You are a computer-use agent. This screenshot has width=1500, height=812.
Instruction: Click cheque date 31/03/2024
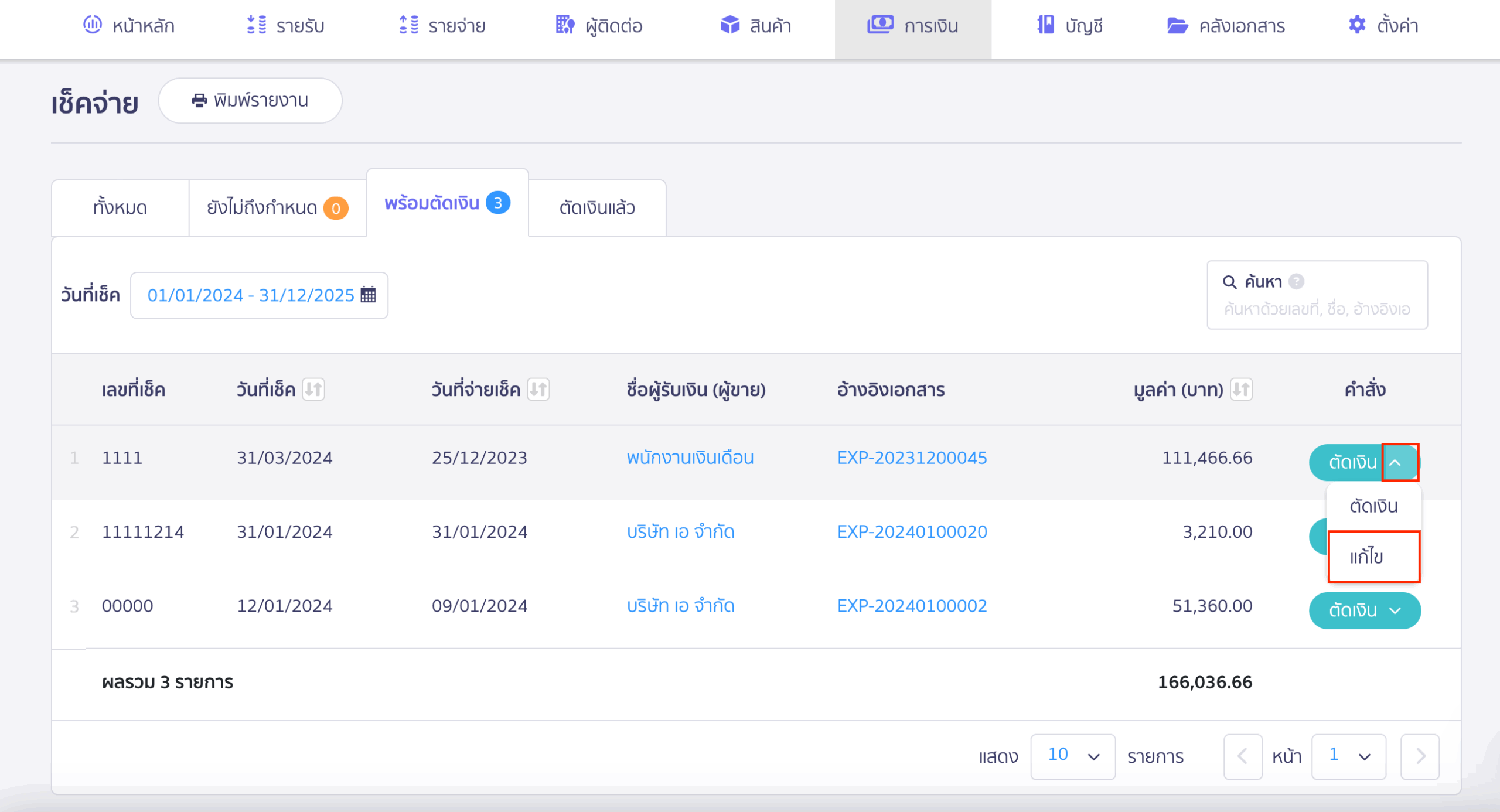[x=284, y=458]
